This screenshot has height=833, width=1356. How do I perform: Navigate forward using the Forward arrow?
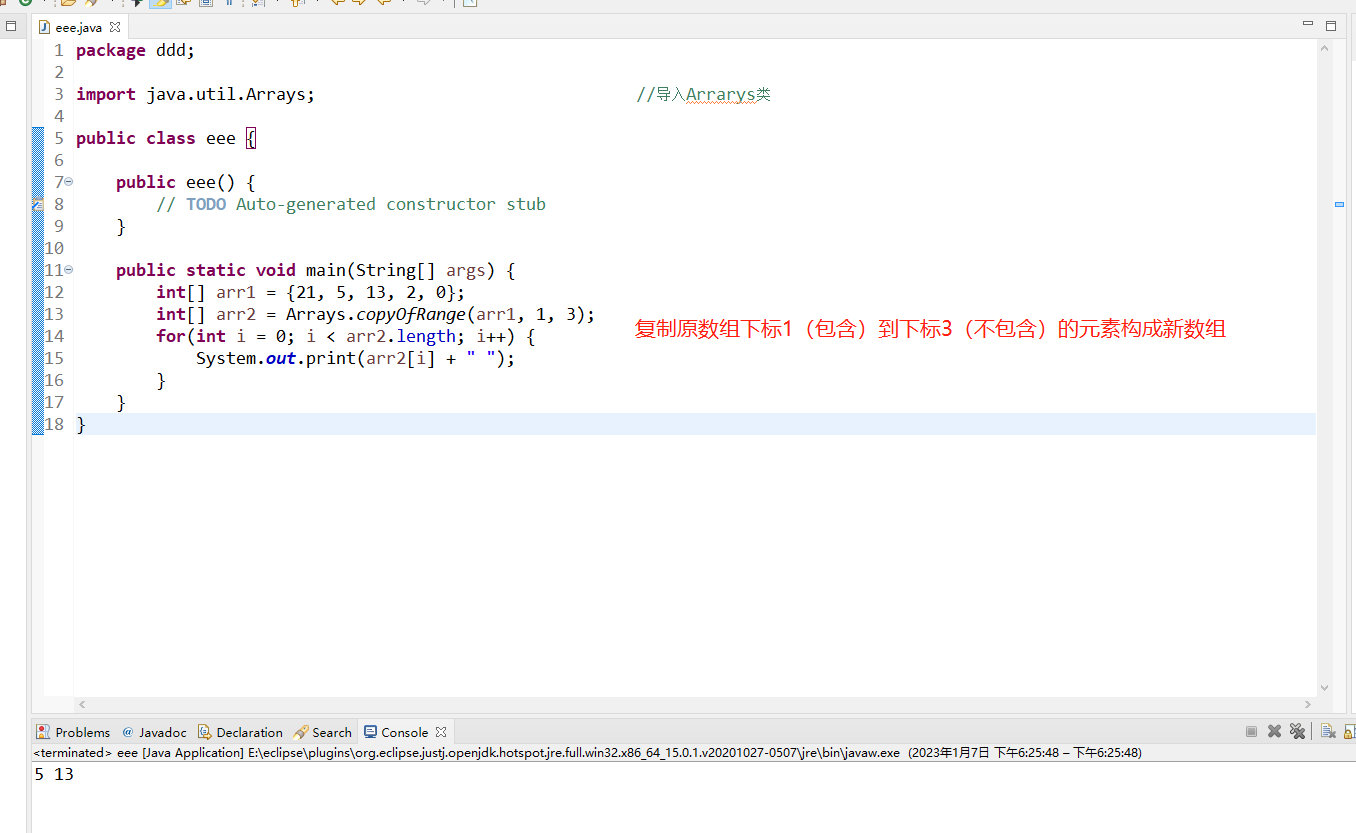point(425,4)
